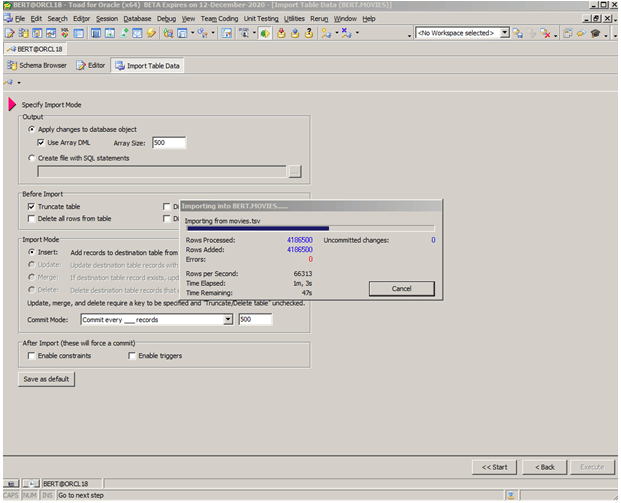Click the << Start wizard button
The width and height of the screenshot is (621, 503).
click(x=494, y=467)
